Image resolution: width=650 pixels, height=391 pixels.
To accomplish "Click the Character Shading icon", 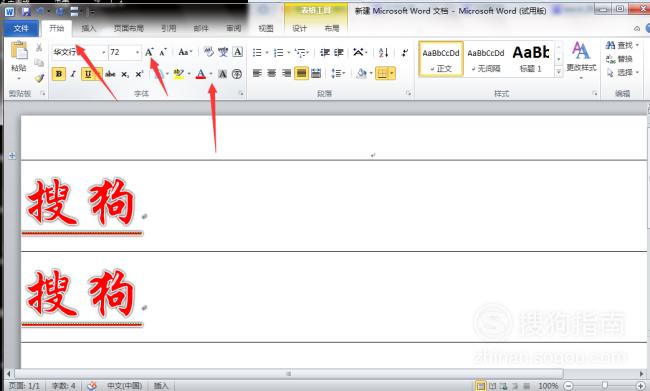I will (223, 74).
